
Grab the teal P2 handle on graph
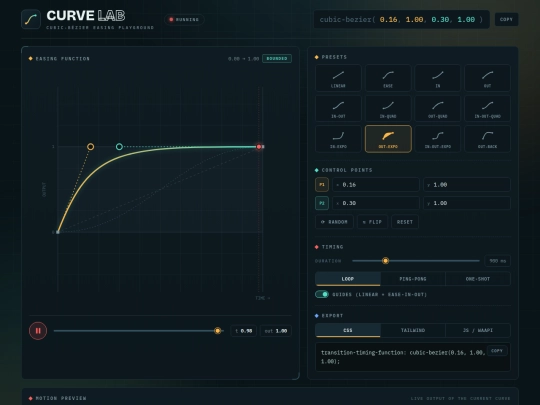click(119, 147)
